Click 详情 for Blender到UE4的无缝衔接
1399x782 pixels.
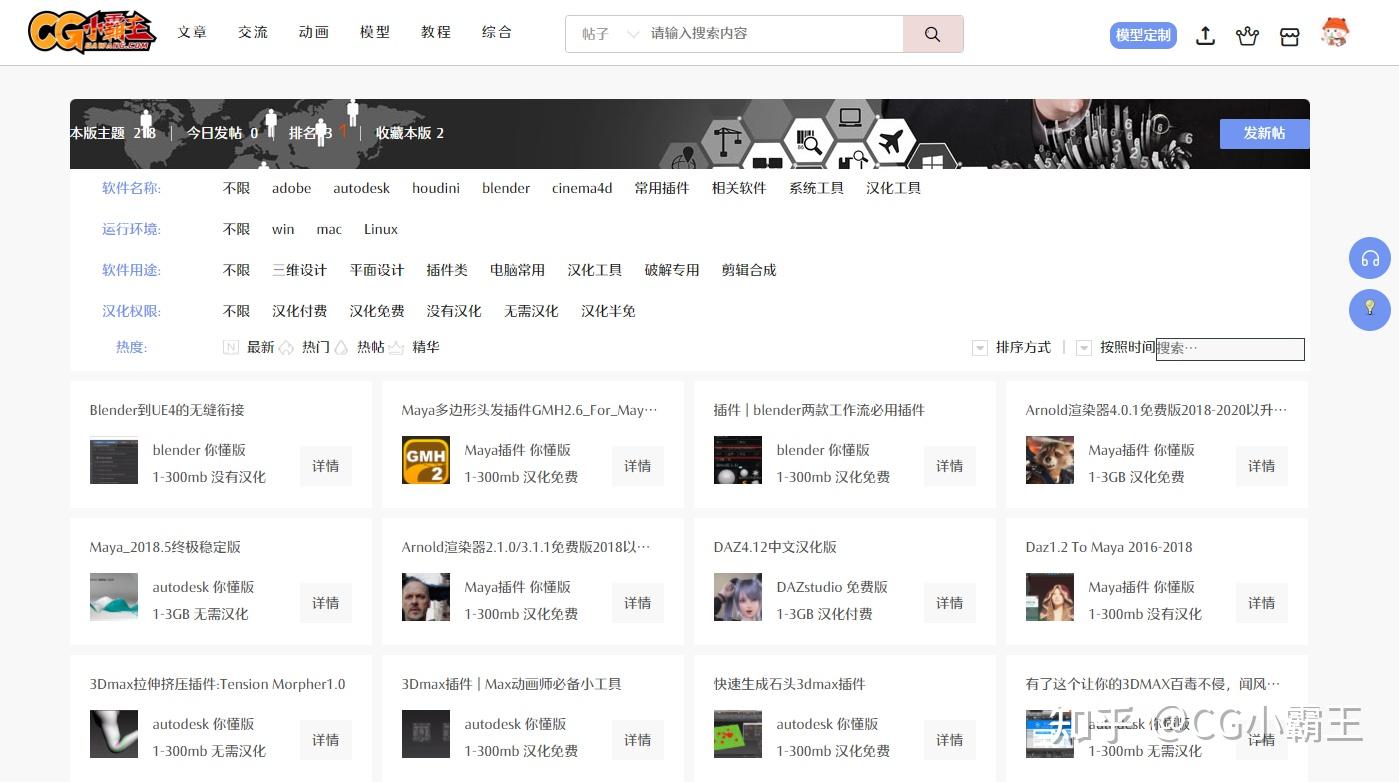[x=326, y=466]
